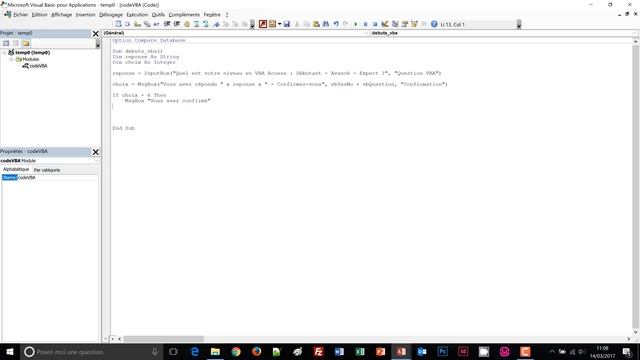
Task: Open Project panel toolbar overflow arrow
Action: (x=98, y=44)
